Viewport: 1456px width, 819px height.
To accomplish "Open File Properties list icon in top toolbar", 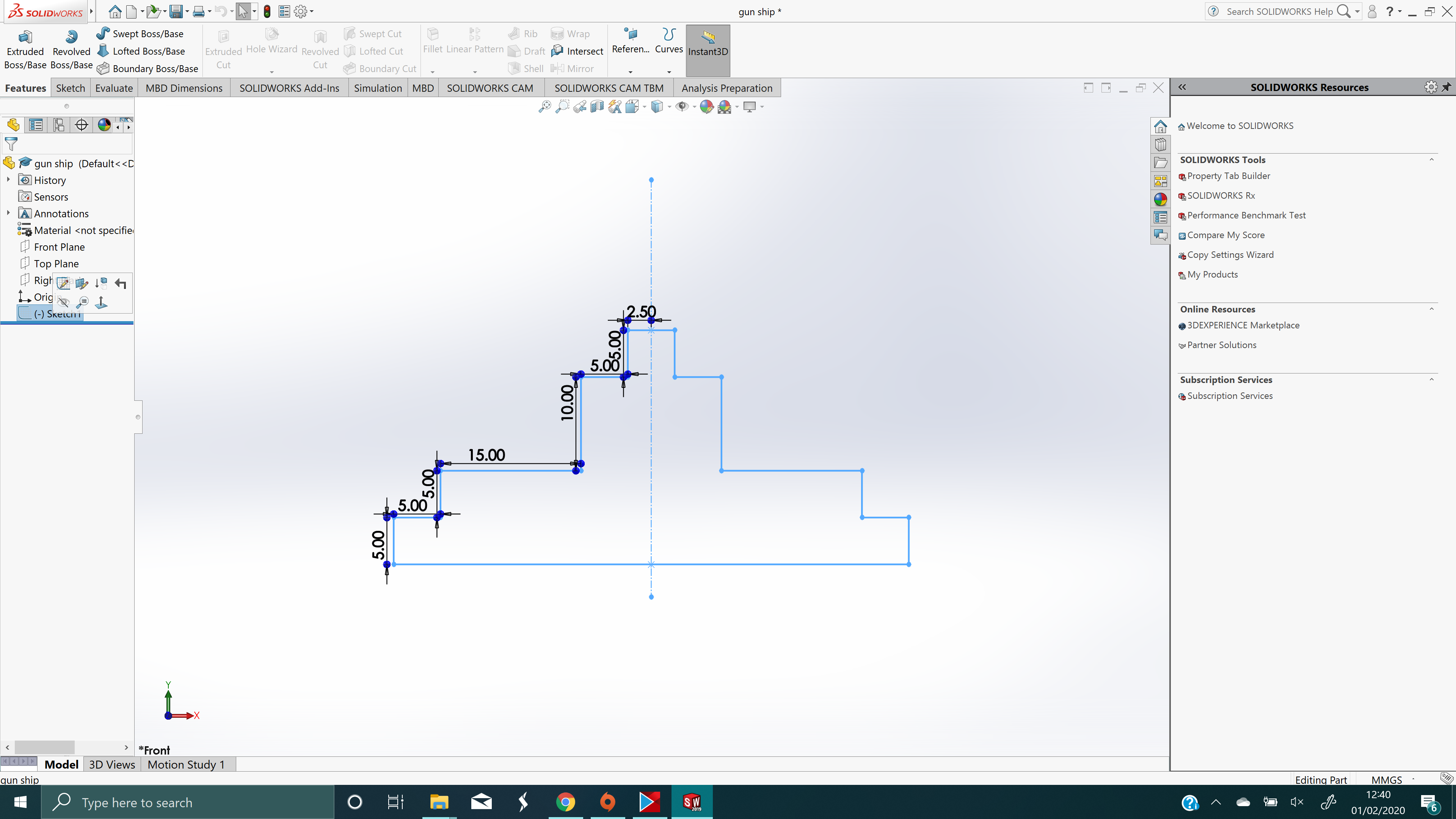I will tap(284, 11).
